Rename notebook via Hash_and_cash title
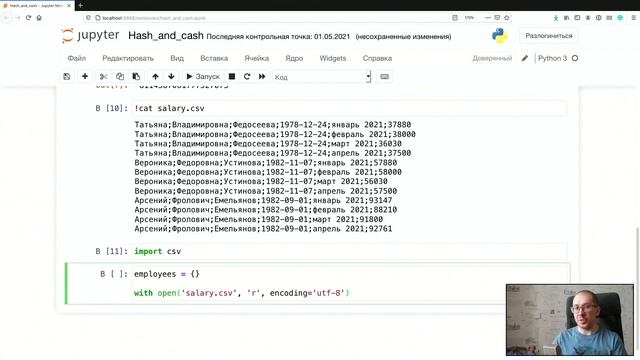 [x=166, y=36]
